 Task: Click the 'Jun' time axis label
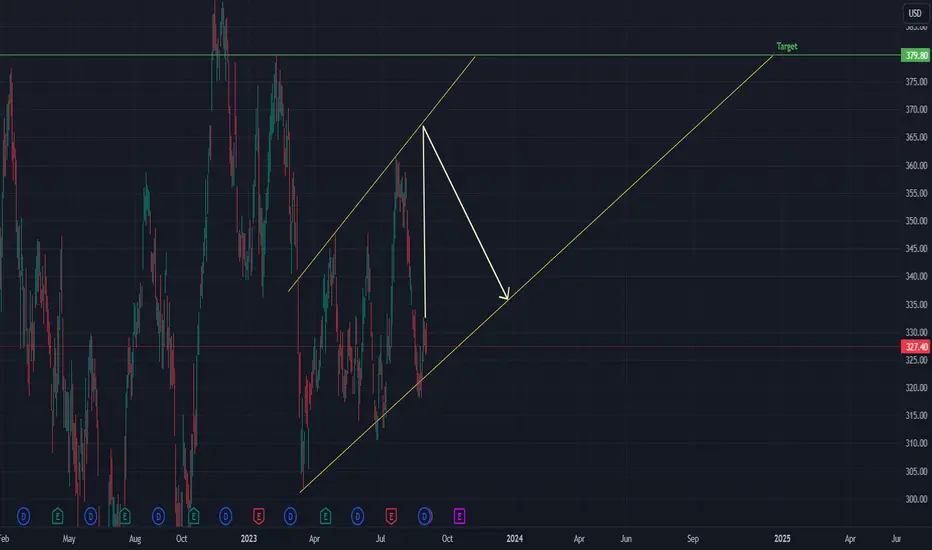[626, 539]
